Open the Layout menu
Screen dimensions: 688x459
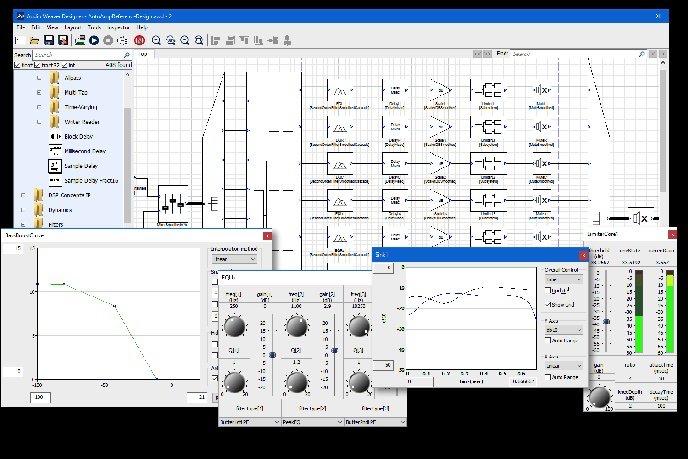click(72, 27)
